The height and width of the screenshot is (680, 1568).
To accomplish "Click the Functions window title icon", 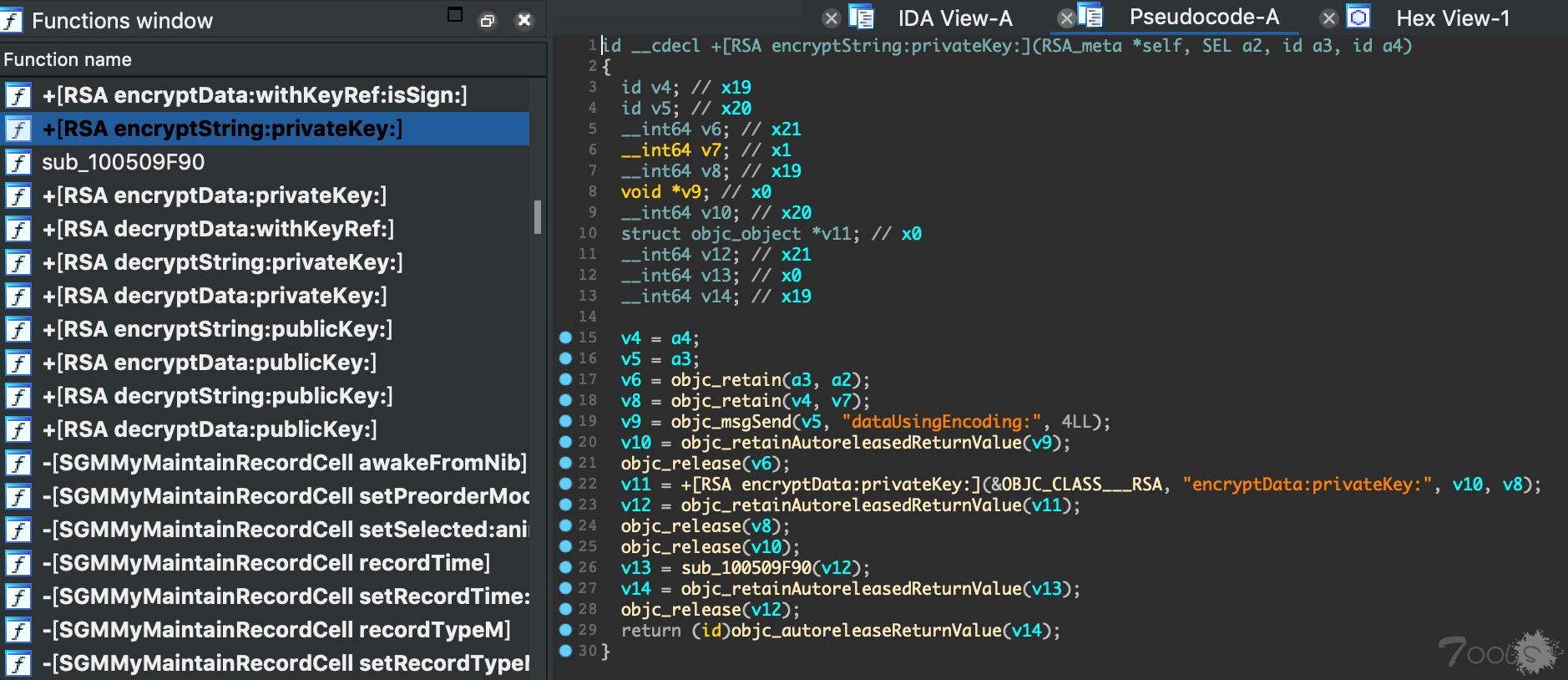I will pos(11,20).
